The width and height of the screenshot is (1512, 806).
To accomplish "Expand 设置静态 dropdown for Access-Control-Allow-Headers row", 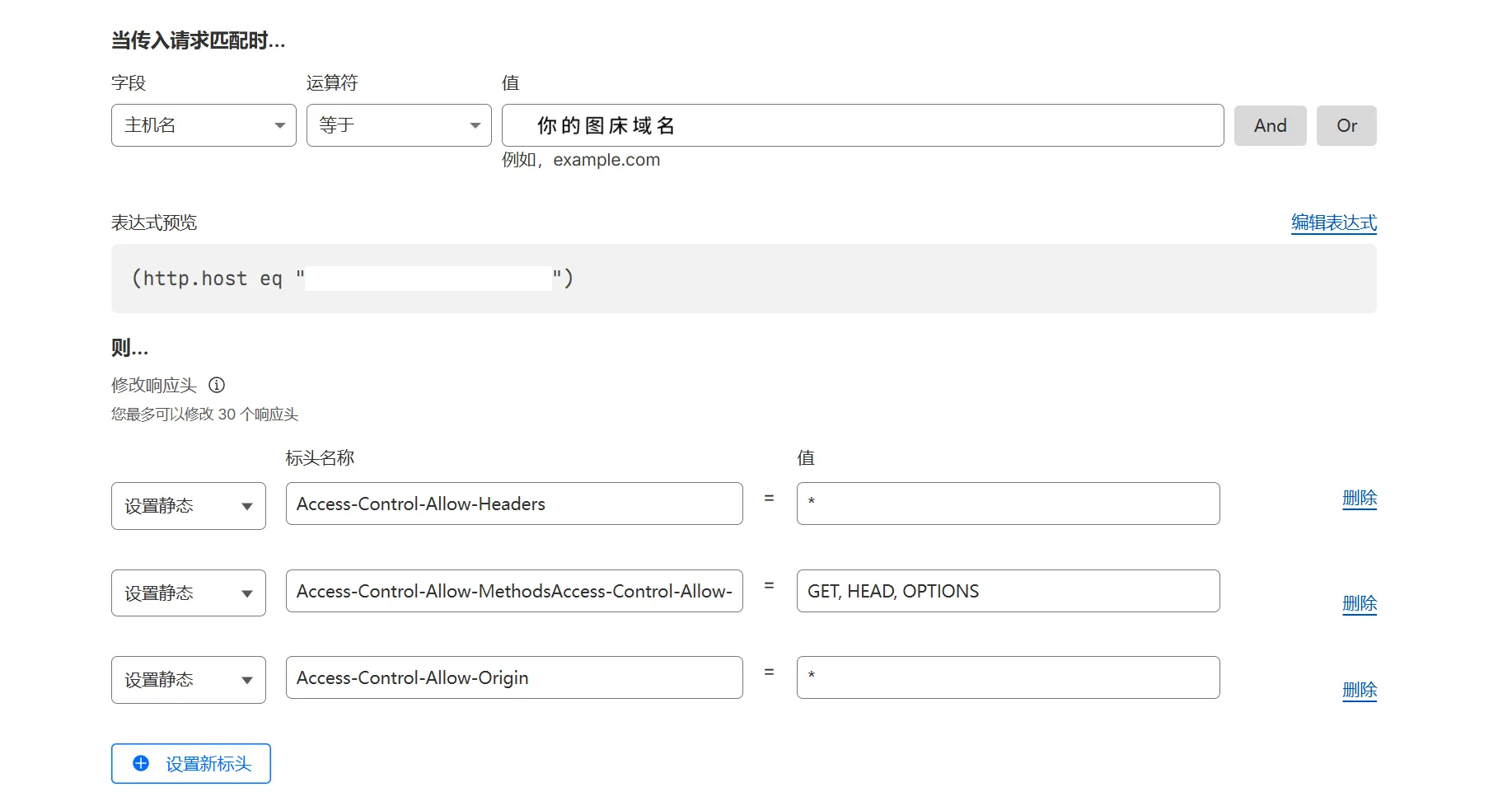I will coord(188,506).
